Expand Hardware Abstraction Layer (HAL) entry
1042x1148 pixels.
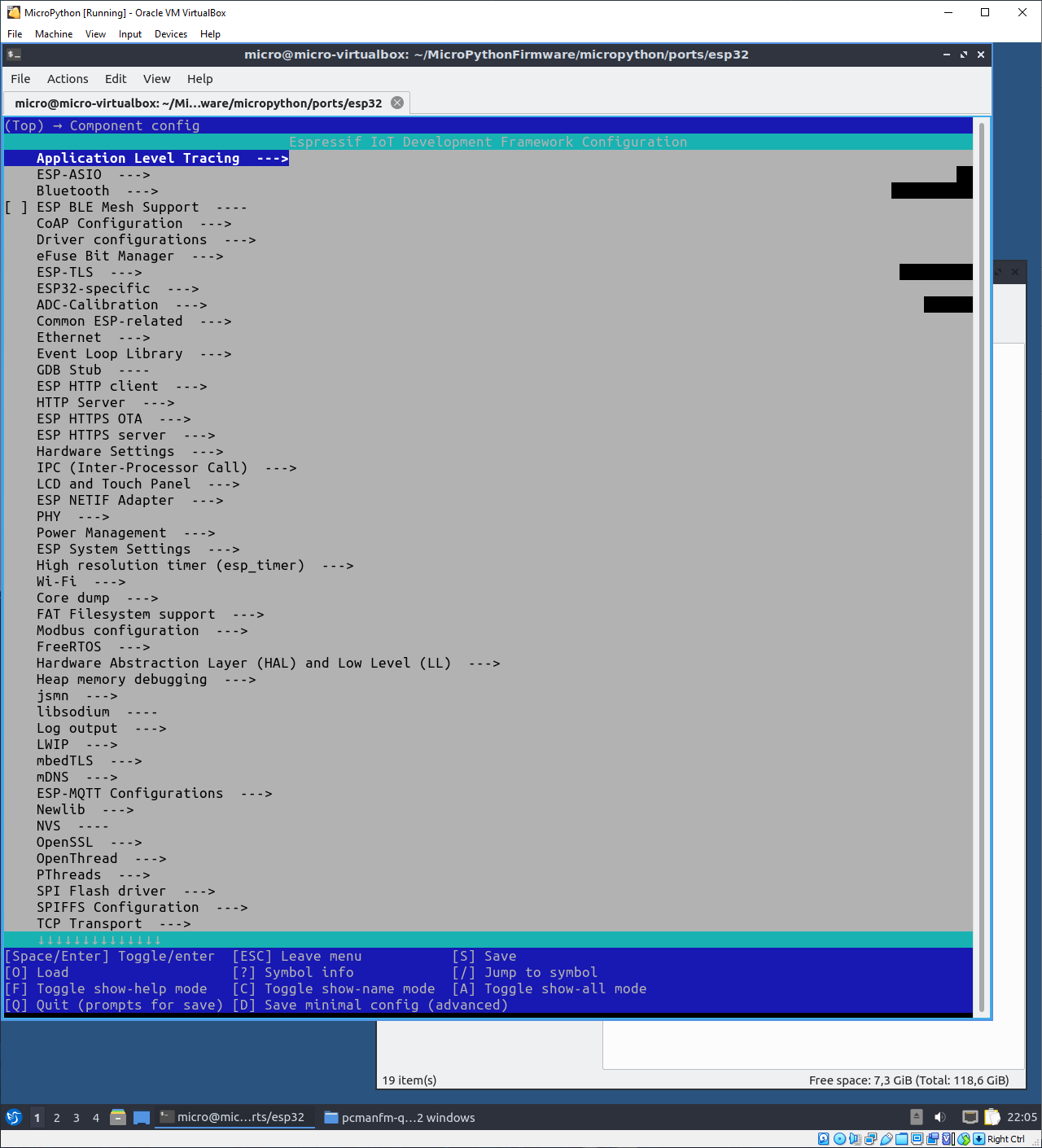click(x=268, y=663)
